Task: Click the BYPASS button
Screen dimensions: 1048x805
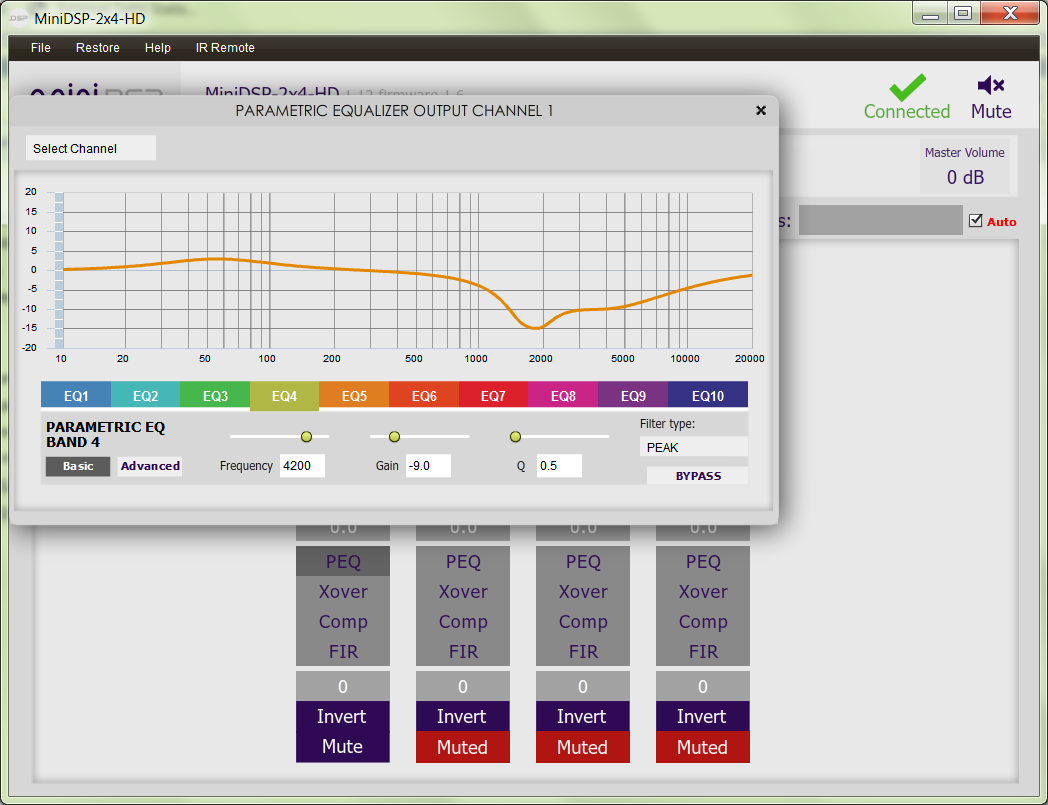Action: click(x=698, y=475)
